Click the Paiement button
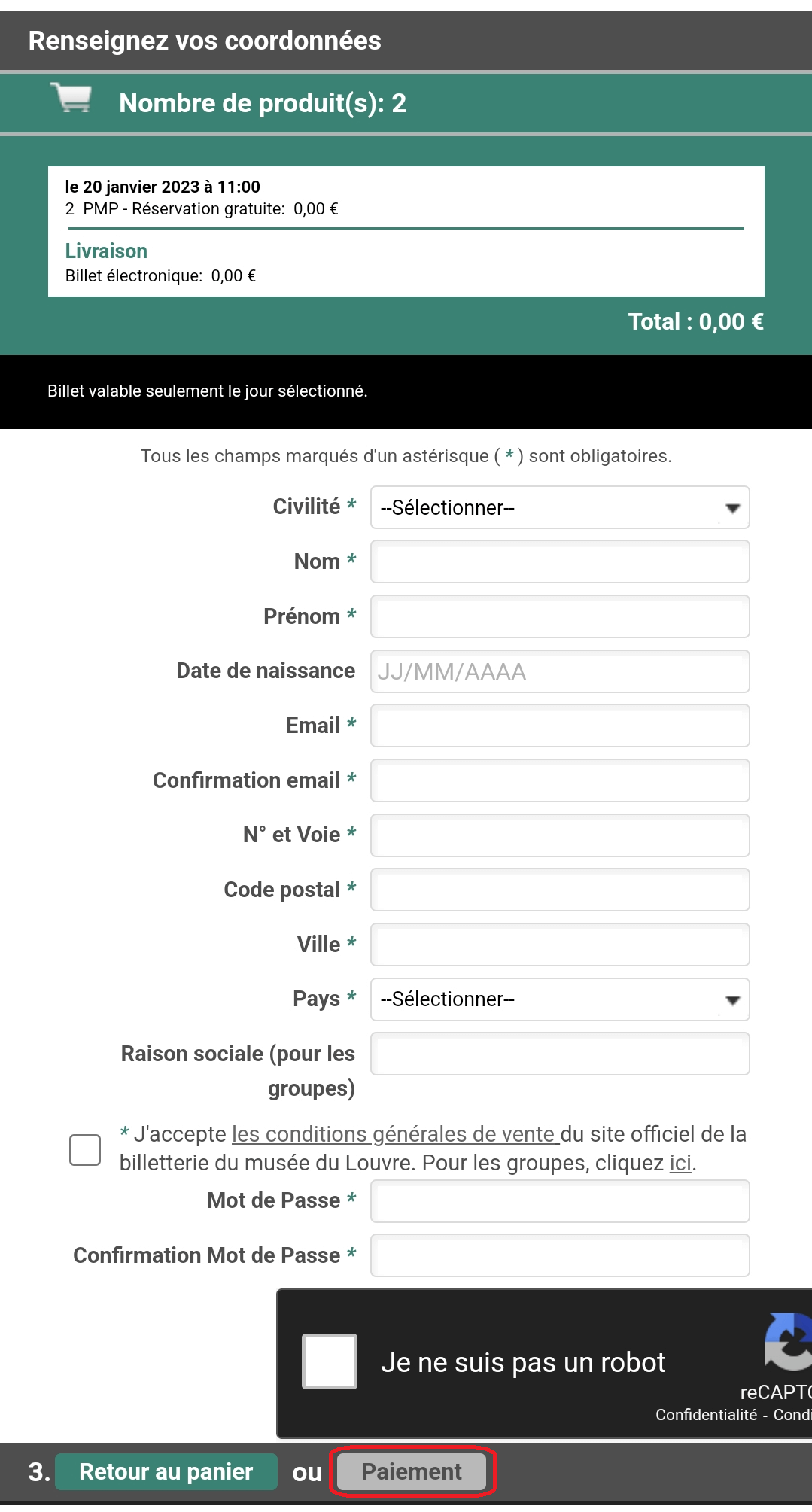812x1512 pixels. point(411,1471)
